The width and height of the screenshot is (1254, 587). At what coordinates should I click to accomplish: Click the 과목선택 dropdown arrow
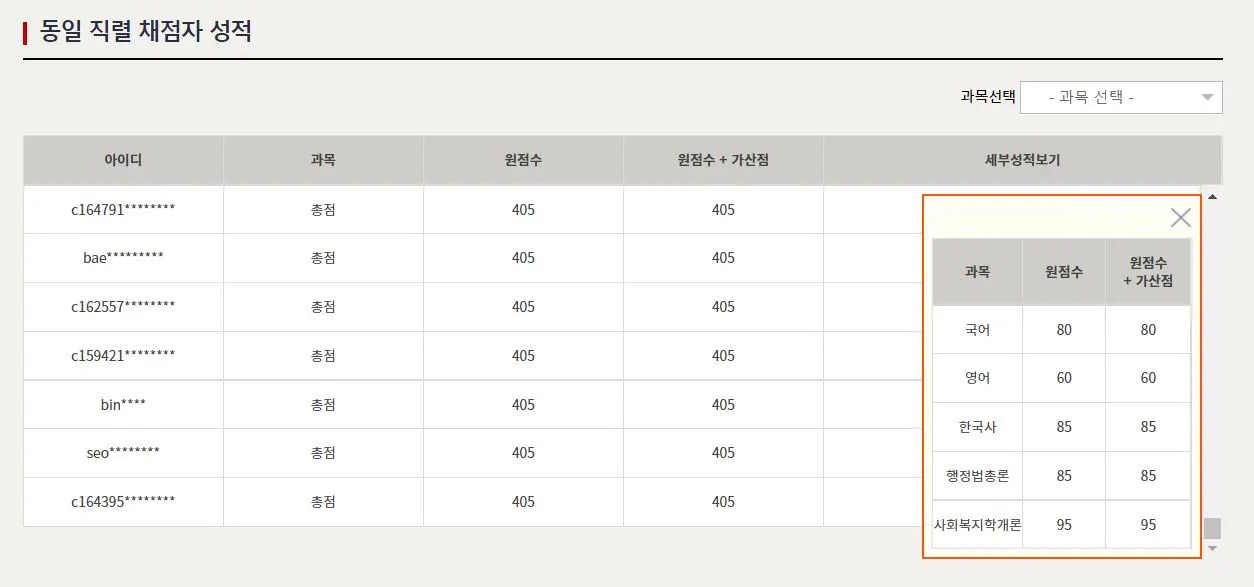(x=1207, y=97)
